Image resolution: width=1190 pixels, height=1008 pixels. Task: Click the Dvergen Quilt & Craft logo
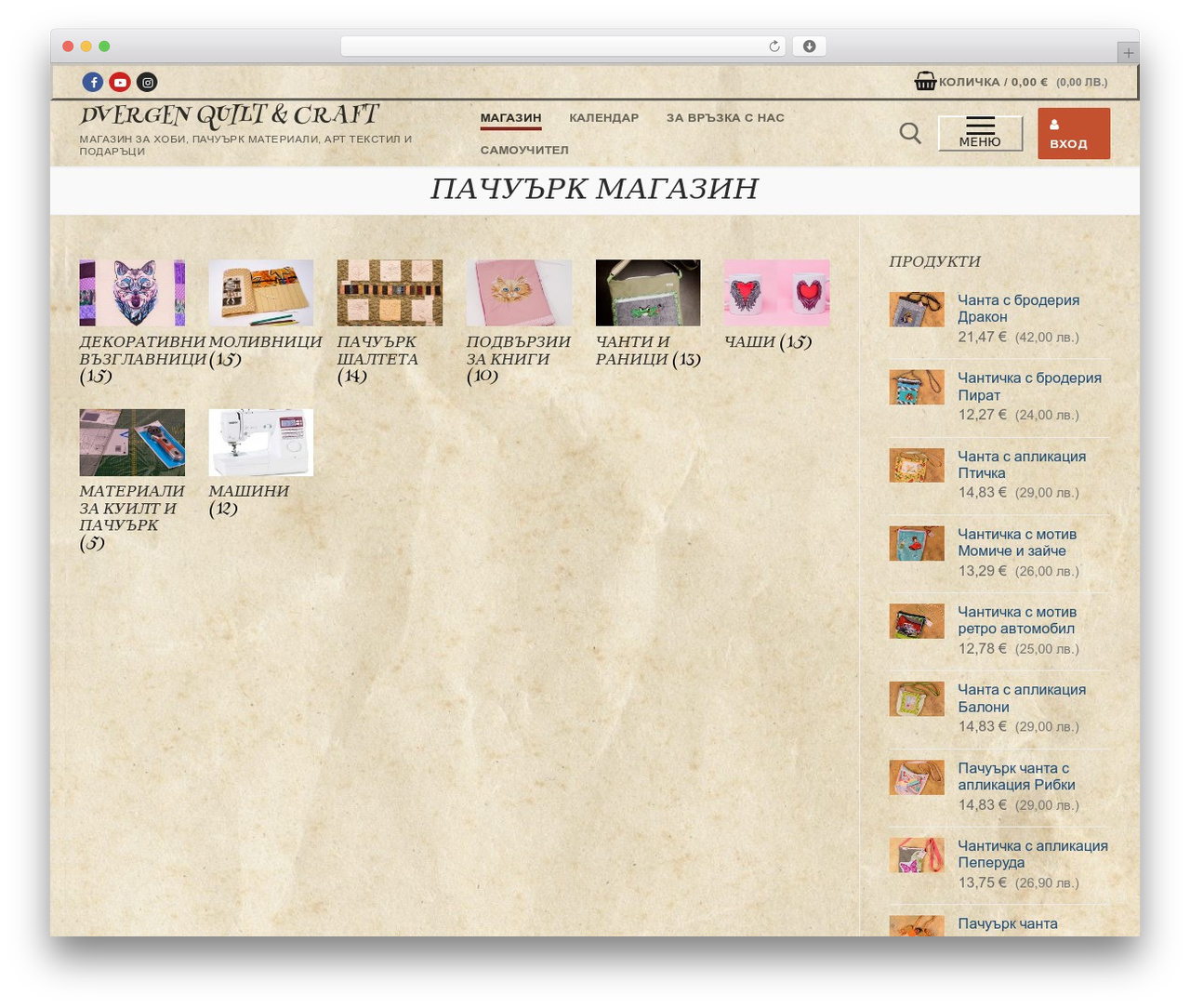point(229,115)
